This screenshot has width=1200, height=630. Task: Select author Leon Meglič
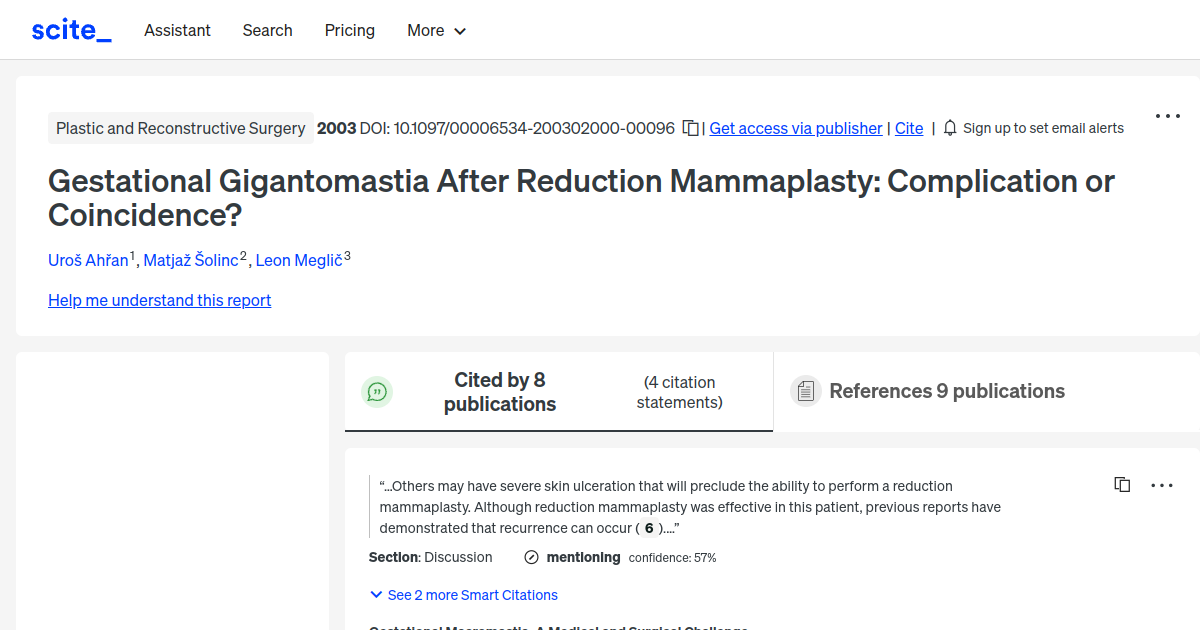click(298, 260)
